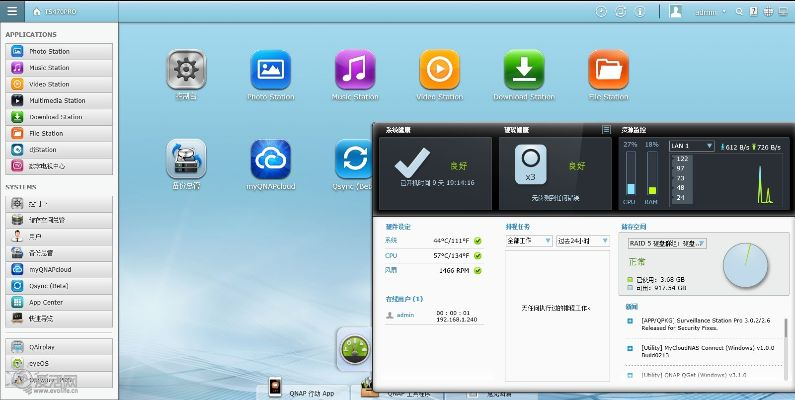
Task: Open the RAID 5 volume dropdown
Action: [667, 243]
